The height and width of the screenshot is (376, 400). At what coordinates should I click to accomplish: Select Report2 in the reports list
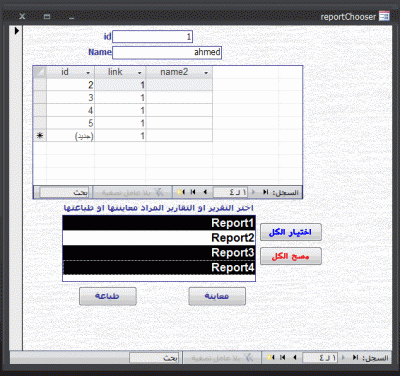click(159, 238)
